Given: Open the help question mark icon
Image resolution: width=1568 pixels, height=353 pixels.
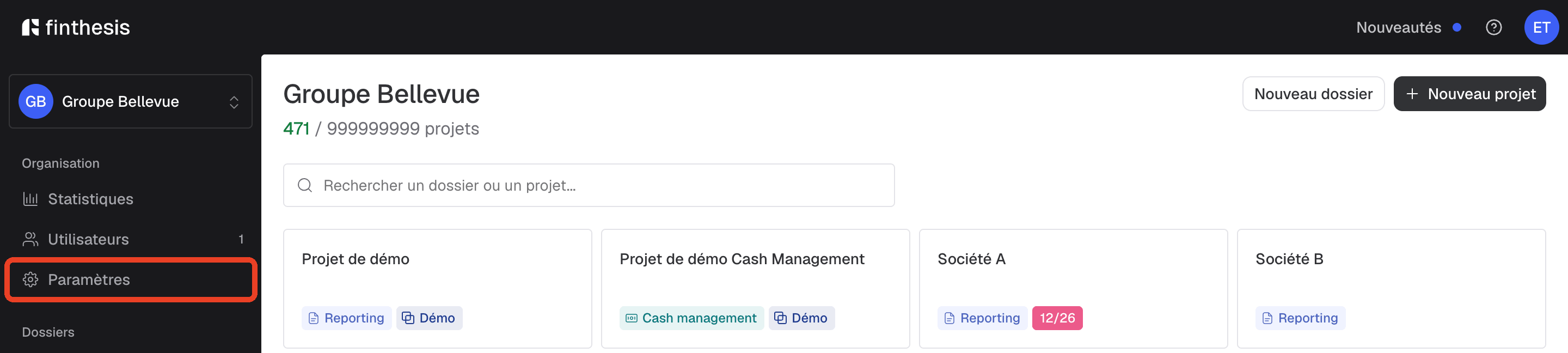Looking at the screenshot, I should (x=1493, y=27).
